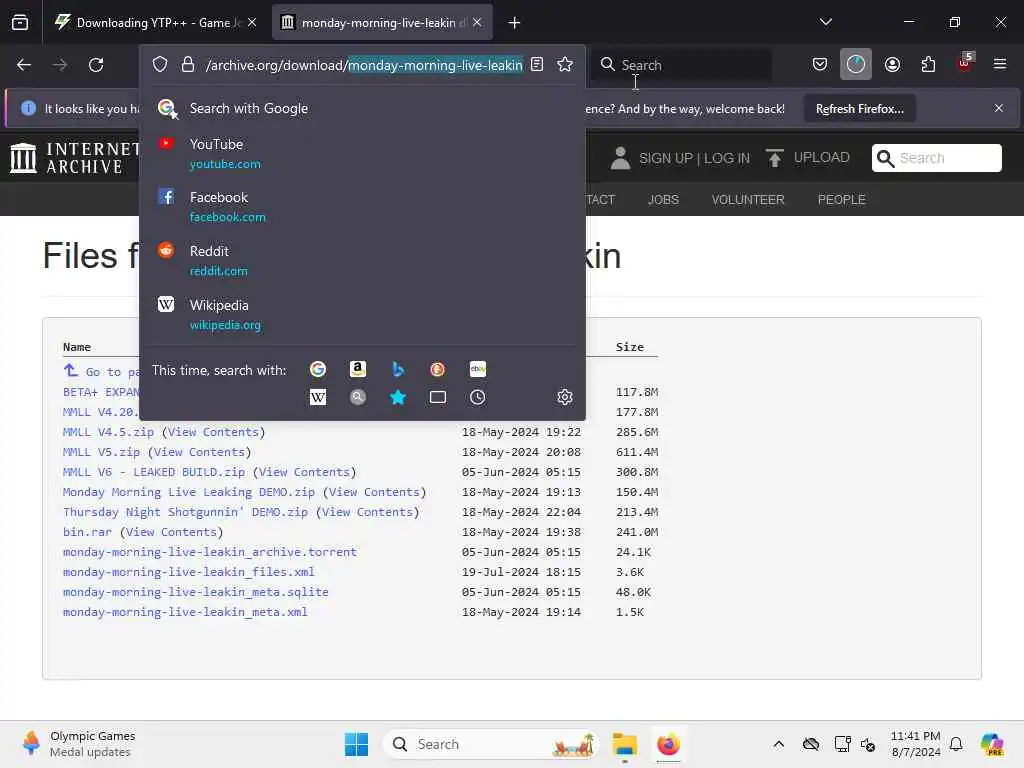
Task: Open monday-morning-live-leakin_files.xml
Action: click(189, 572)
